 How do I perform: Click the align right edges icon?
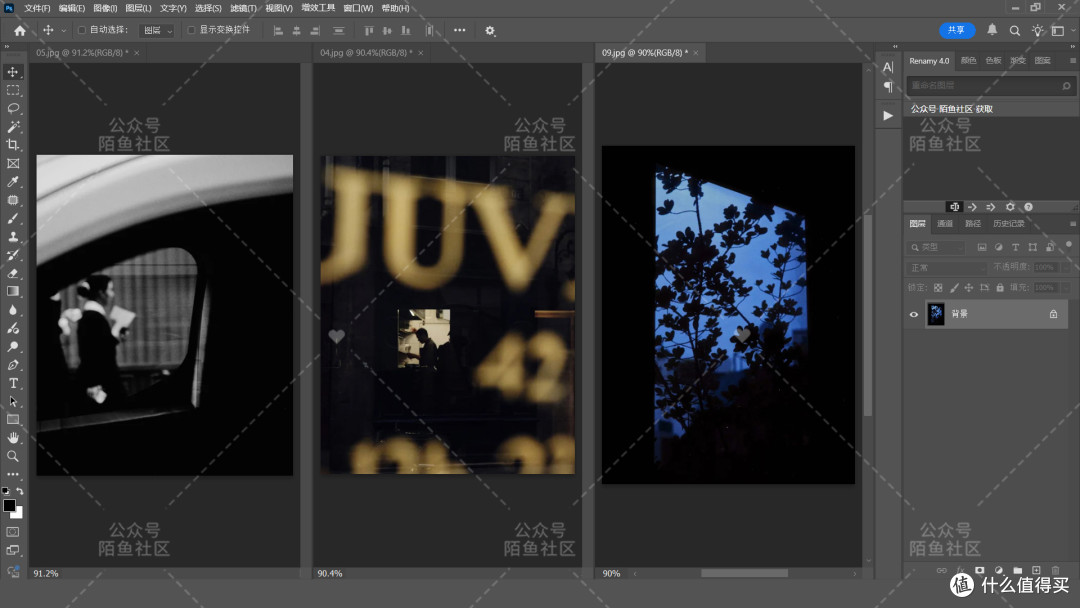315,30
